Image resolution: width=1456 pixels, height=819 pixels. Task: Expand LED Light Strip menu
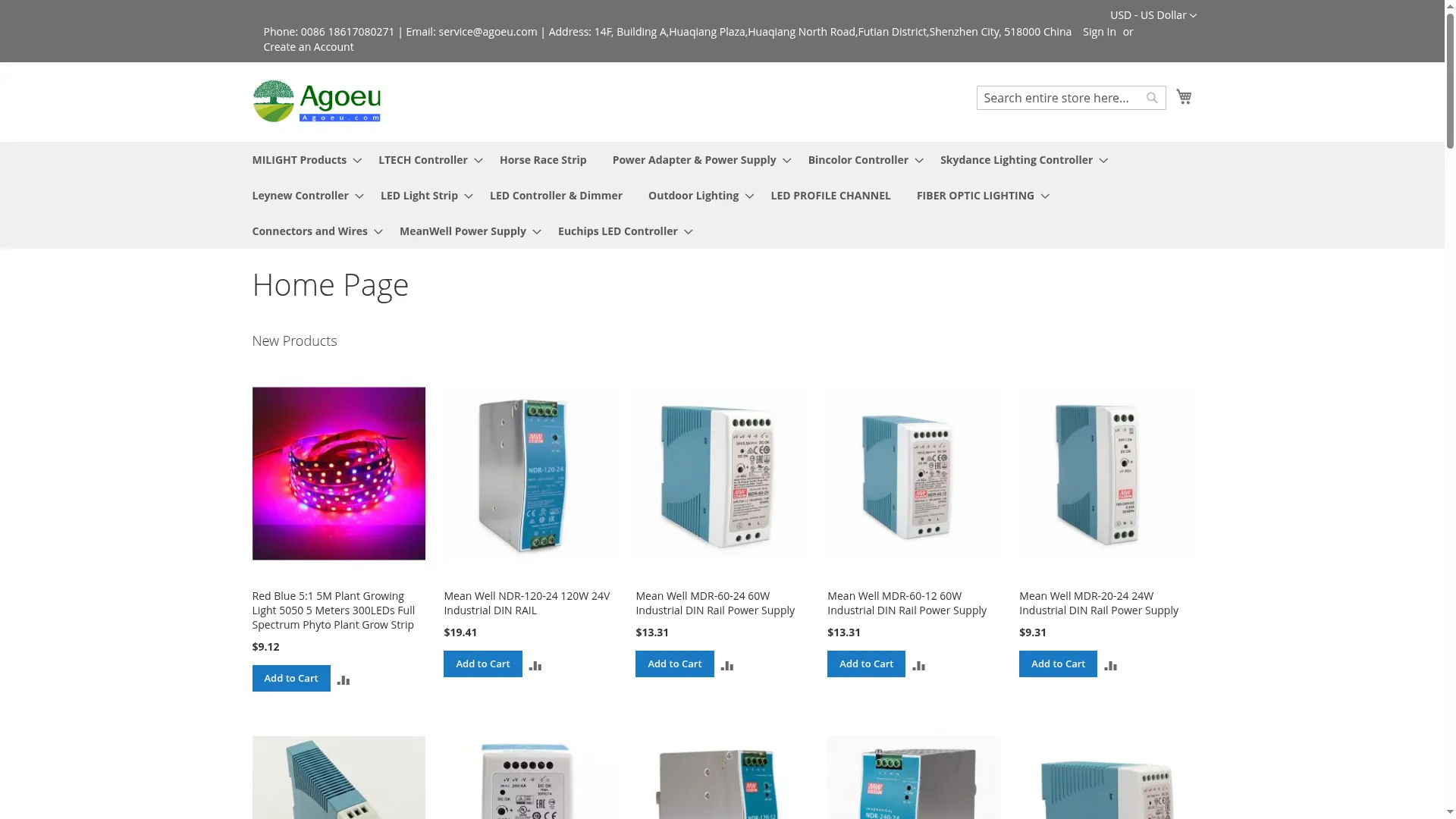(427, 196)
